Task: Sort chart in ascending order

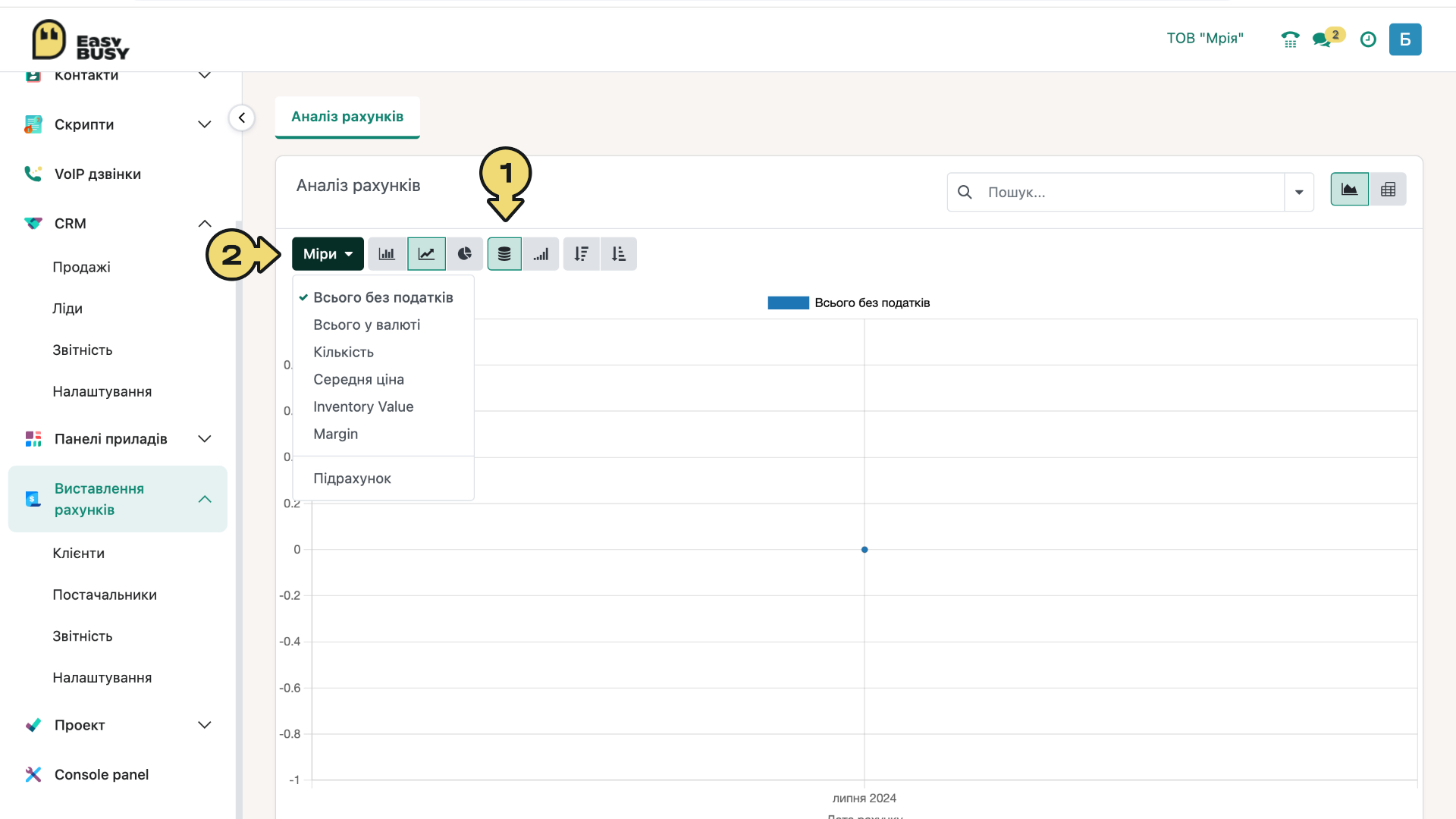Action: pyautogui.click(x=619, y=254)
